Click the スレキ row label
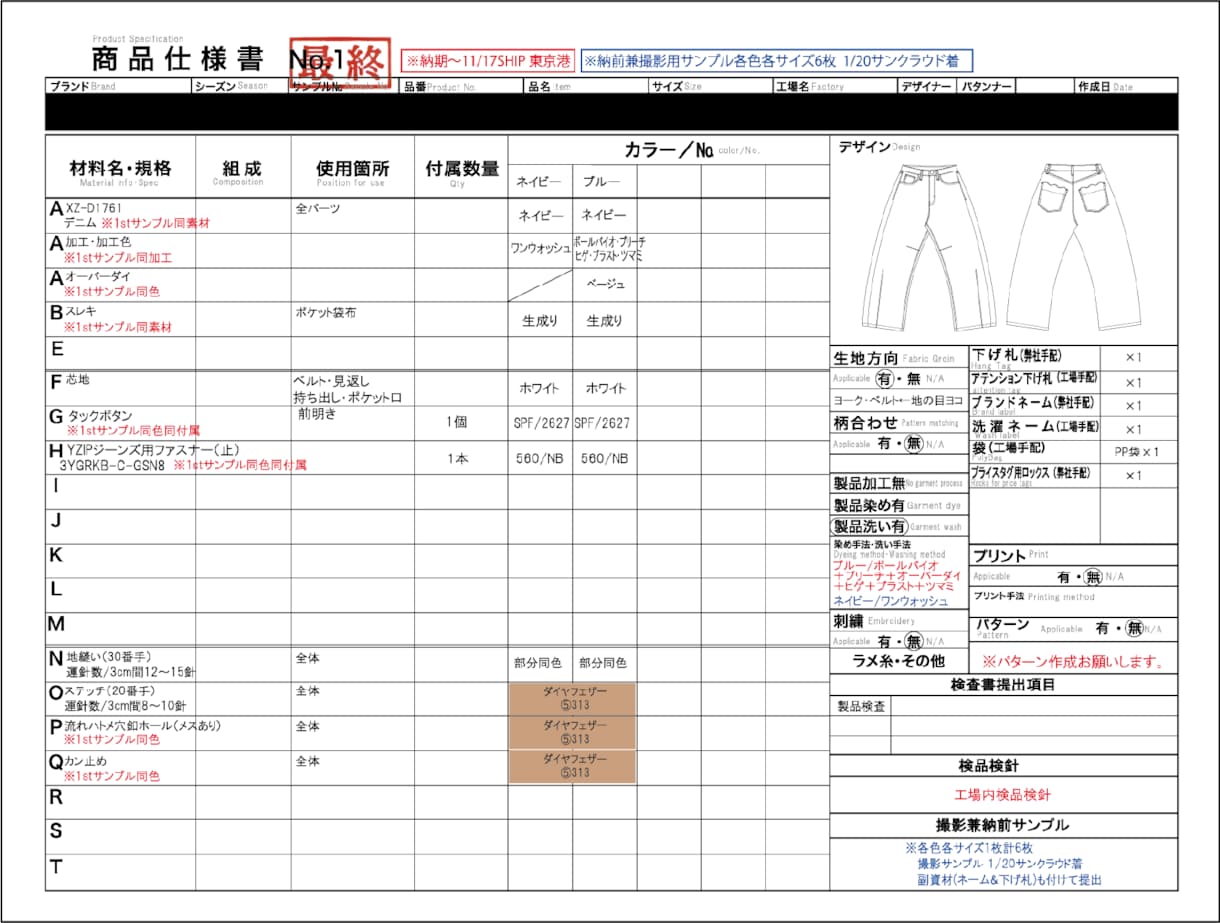This screenshot has height=923, width=1220. click(81, 312)
